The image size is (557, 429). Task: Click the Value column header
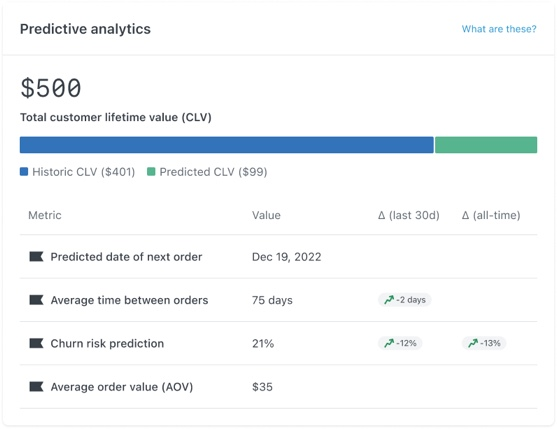266,215
